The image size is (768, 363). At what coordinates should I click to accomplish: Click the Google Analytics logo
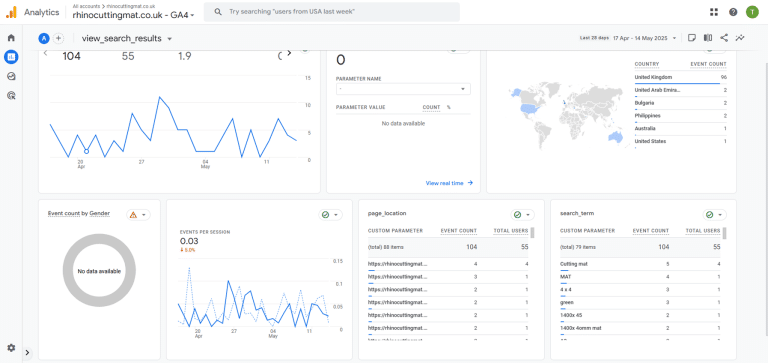11,12
